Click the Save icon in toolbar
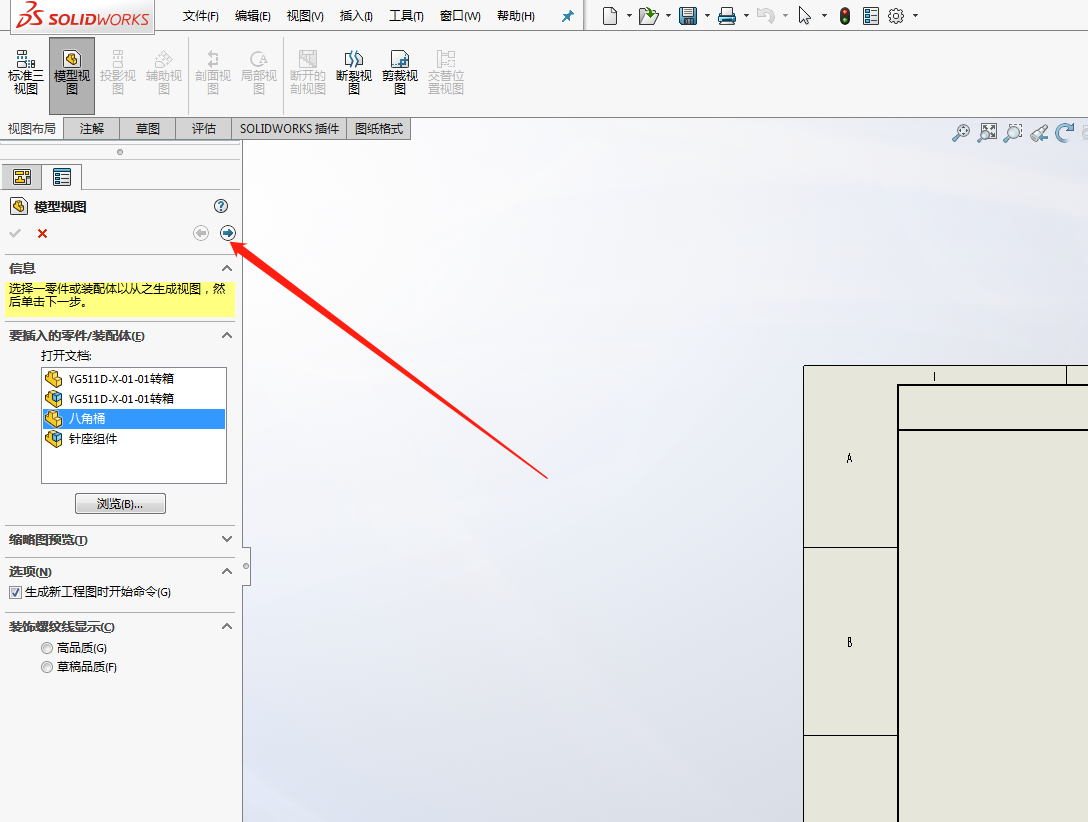The width and height of the screenshot is (1088, 822). [x=688, y=15]
